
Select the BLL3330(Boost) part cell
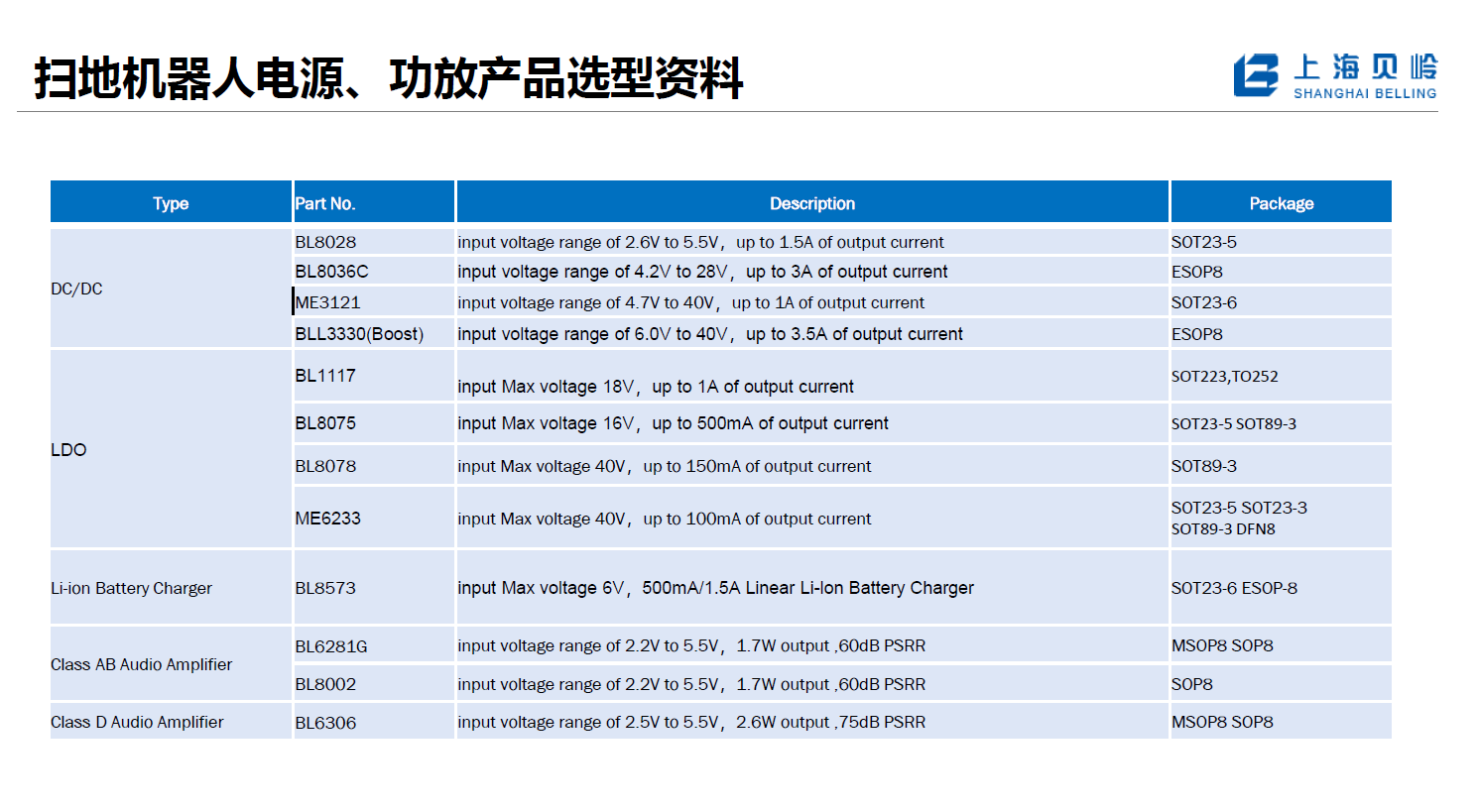click(359, 334)
